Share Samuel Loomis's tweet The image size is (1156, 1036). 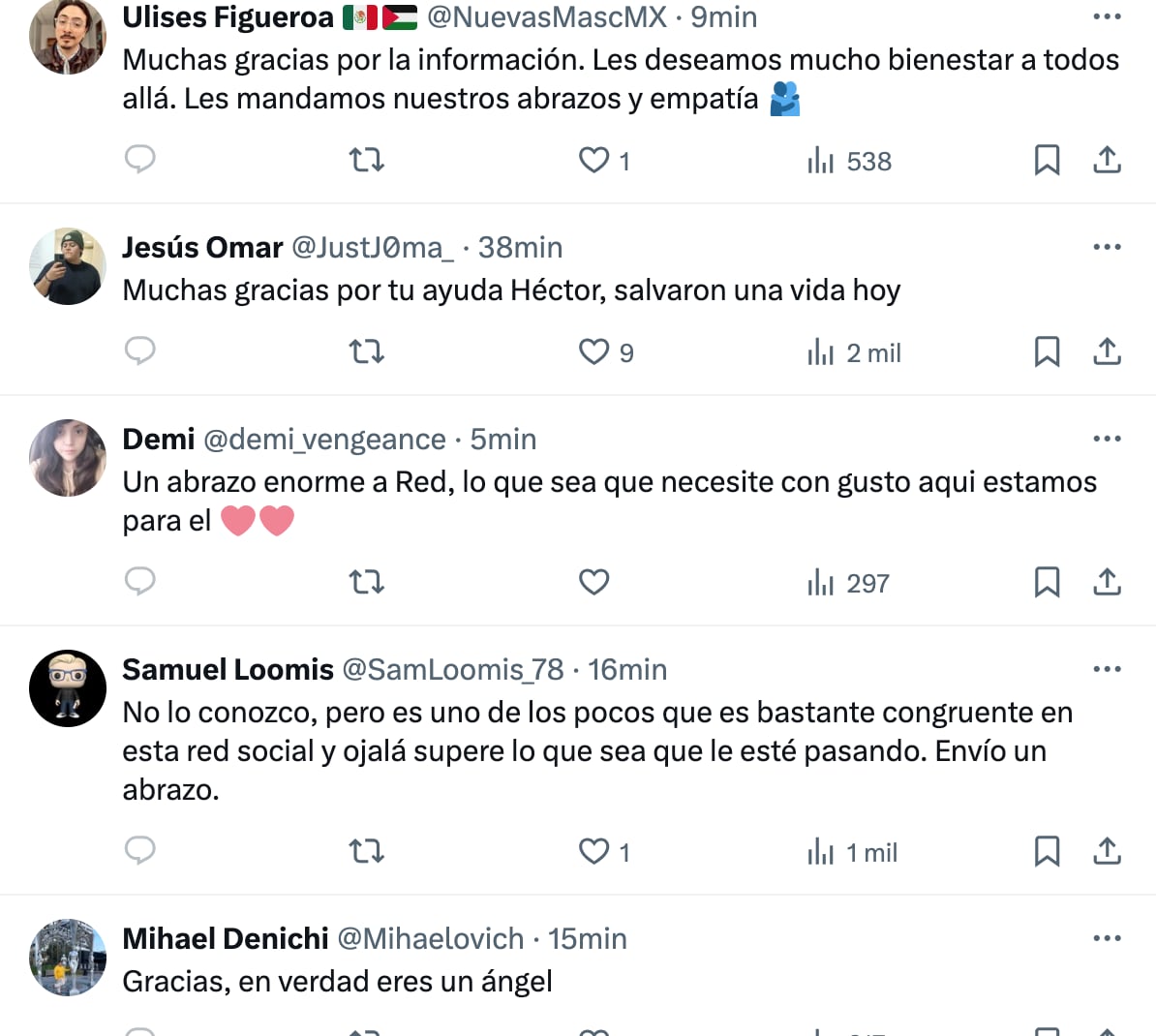coord(1107,851)
